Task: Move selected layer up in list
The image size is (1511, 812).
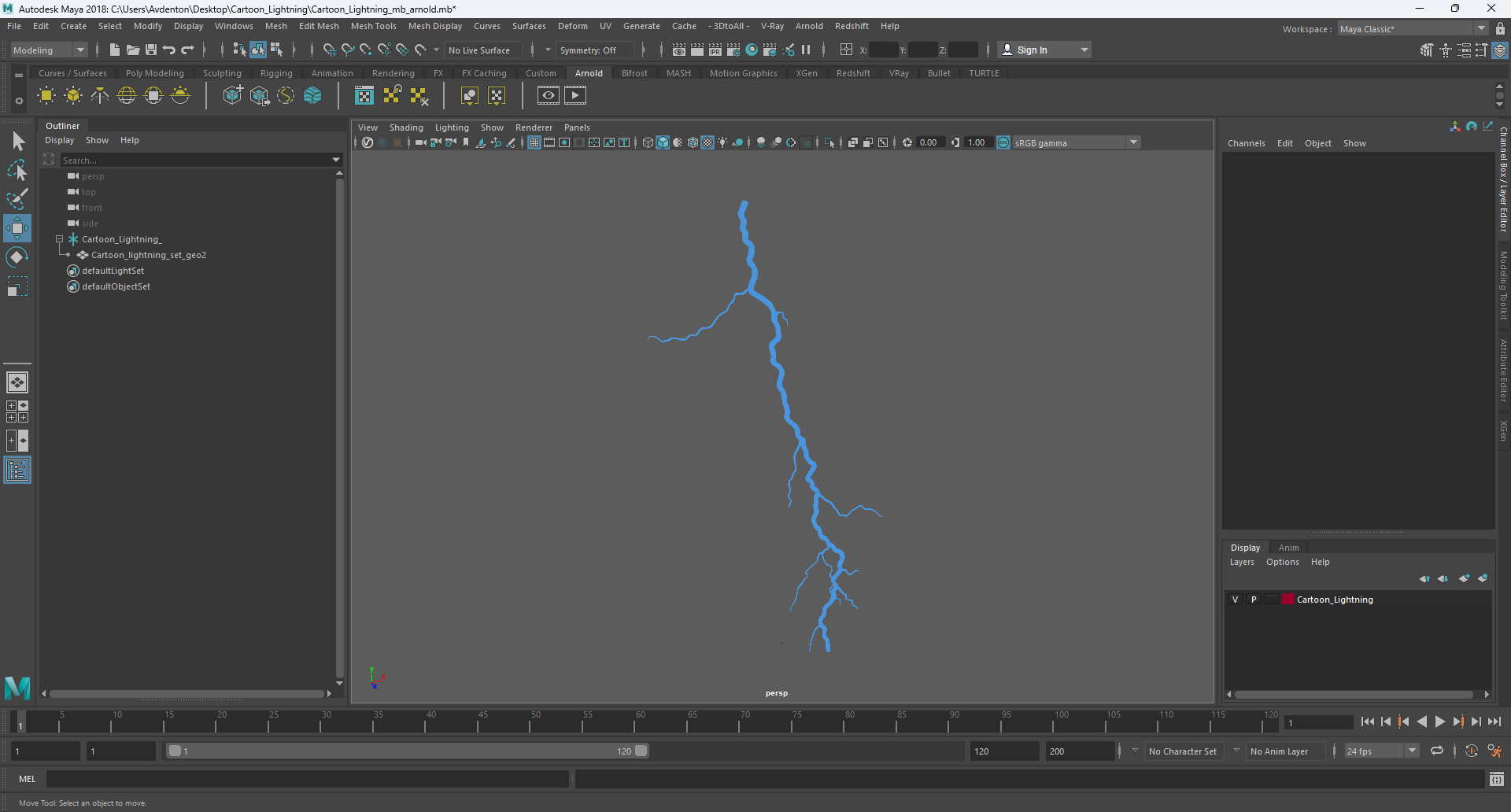Action: pyautogui.click(x=1424, y=578)
